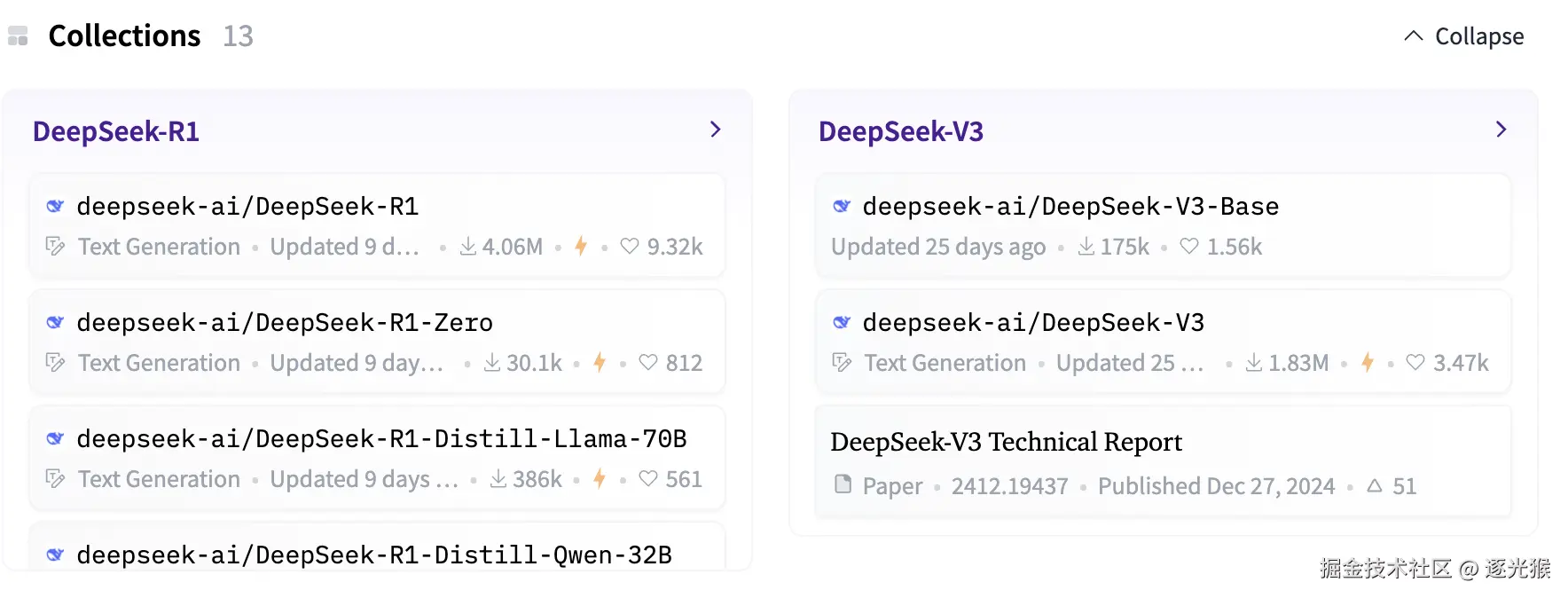
Task: Open deepseek-ai/DeepSeek-V3-Base model card
Action: pyautogui.click(x=1070, y=207)
